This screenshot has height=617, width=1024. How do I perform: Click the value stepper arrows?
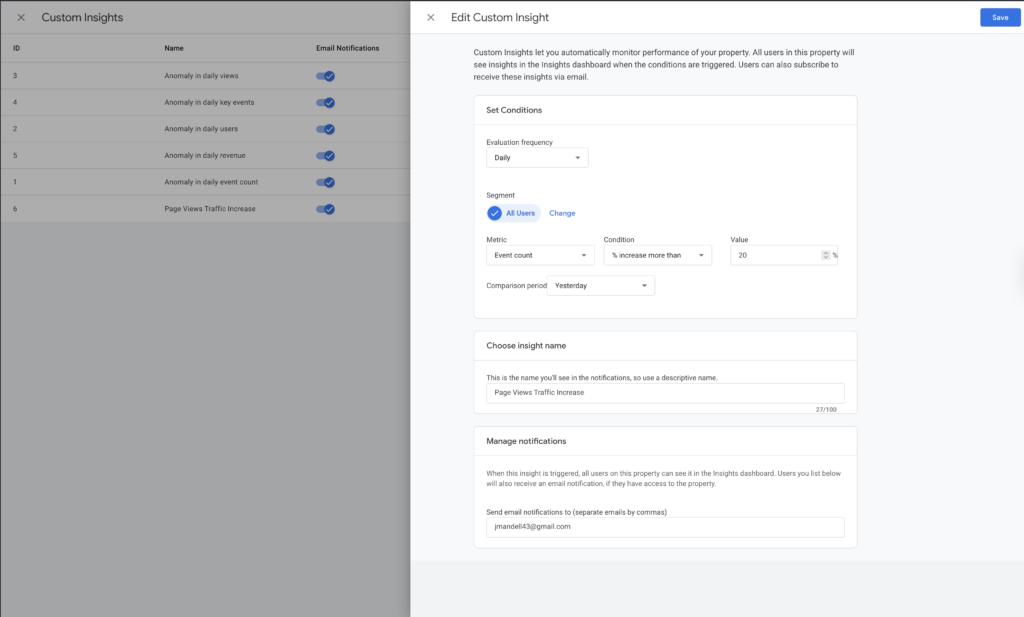[825, 255]
